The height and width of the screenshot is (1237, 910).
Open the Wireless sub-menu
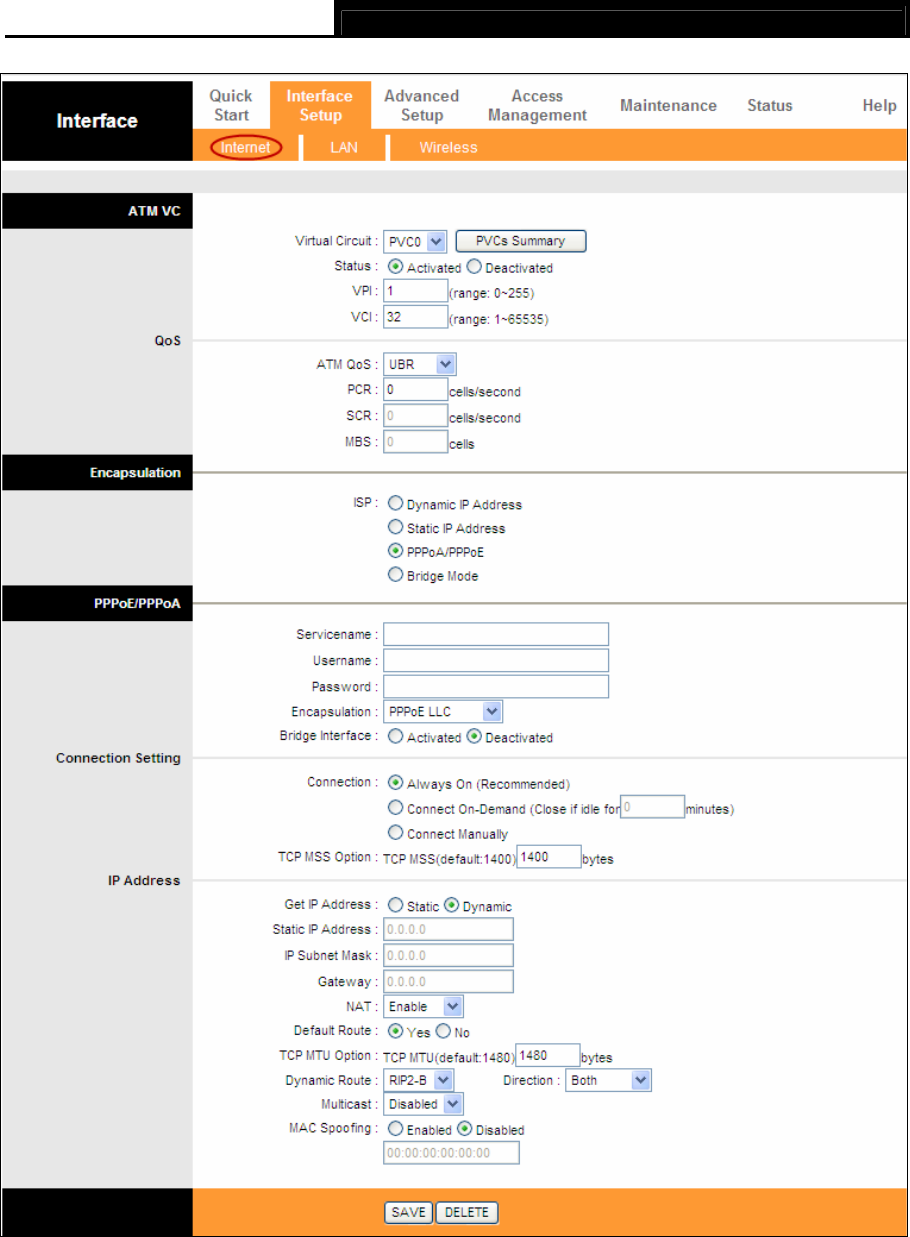pyautogui.click(x=448, y=147)
